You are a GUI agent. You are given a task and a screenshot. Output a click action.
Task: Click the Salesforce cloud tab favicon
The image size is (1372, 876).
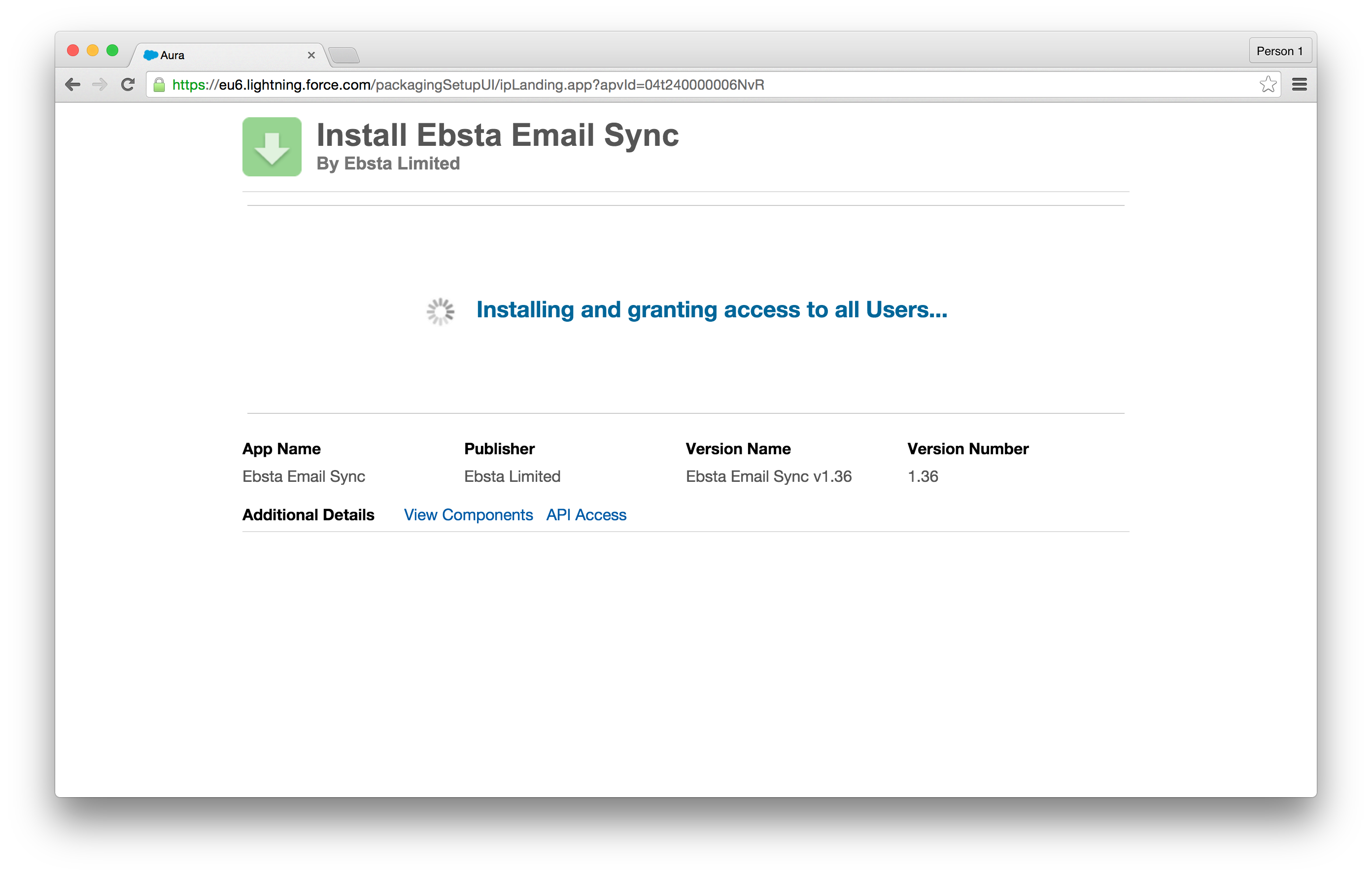150,55
